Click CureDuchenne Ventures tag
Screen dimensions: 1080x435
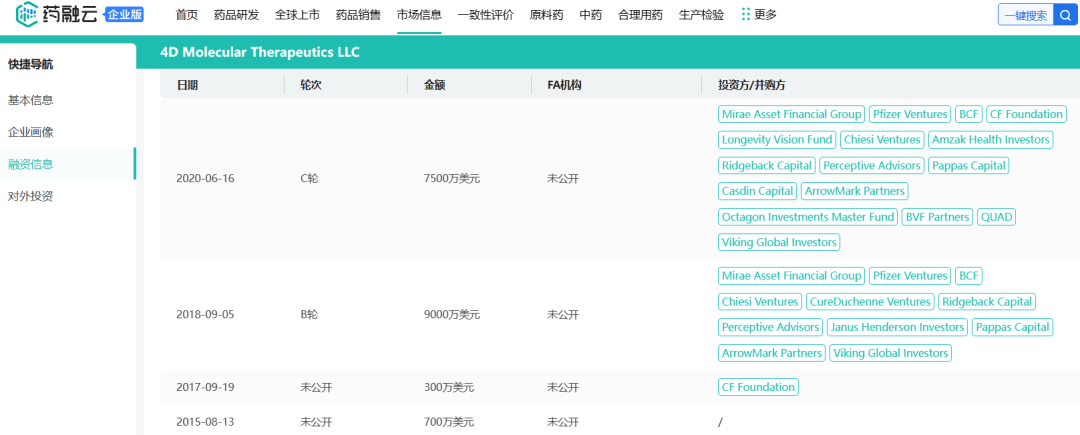tap(870, 302)
